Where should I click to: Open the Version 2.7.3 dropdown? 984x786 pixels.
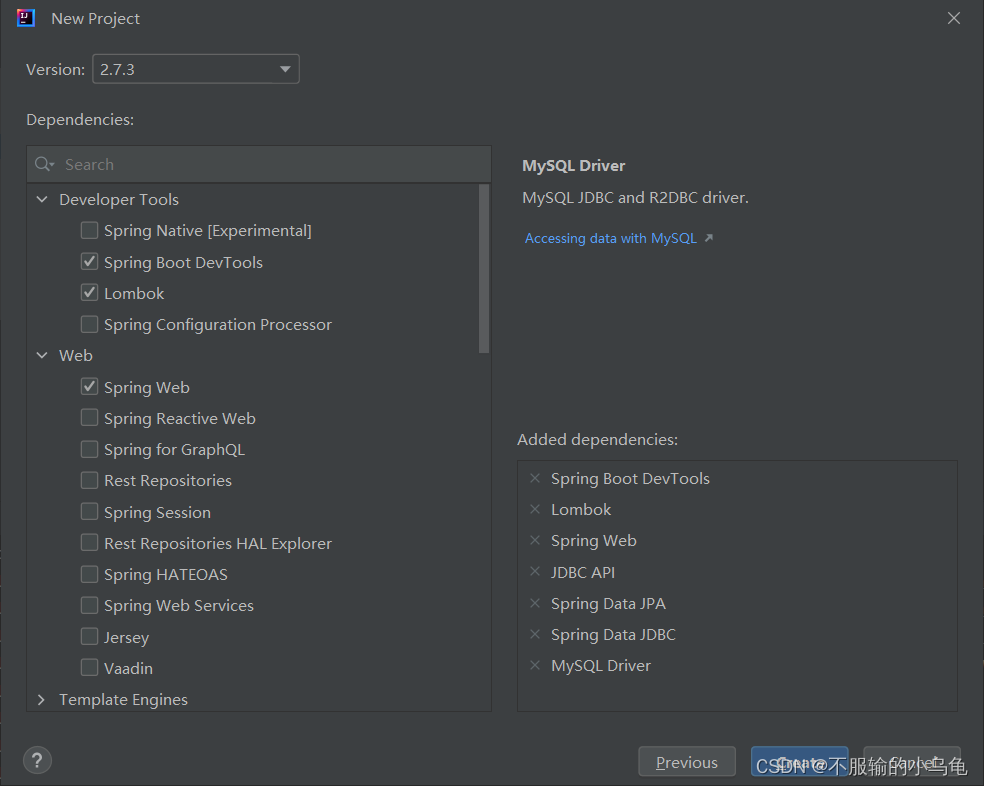(196, 69)
